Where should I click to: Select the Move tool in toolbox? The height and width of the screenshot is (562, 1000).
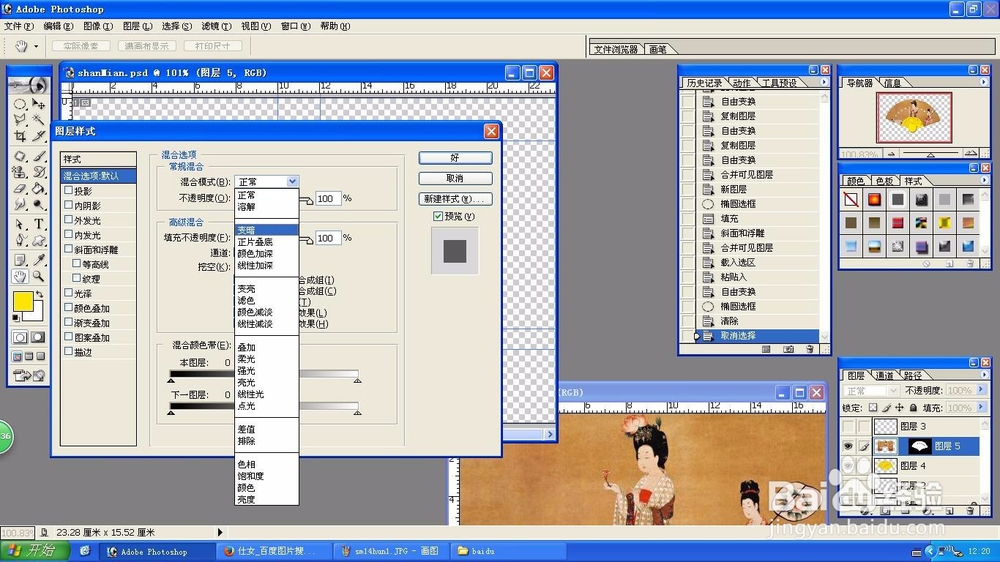pos(38,103)
